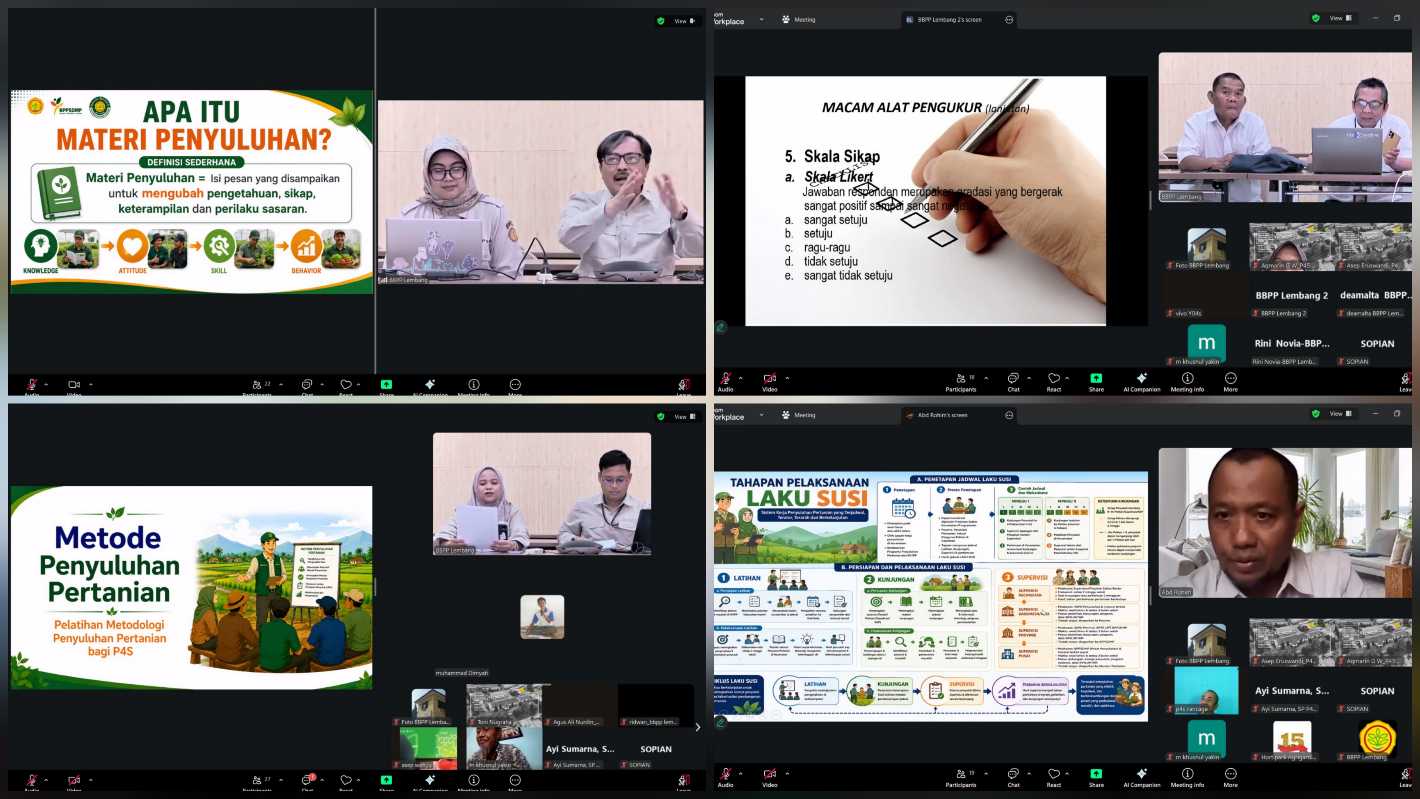This screenshot has width=1420, height=799.
Task: Open React heart icon in the Skala Sikap window
Action: (x=1054, y=380)
